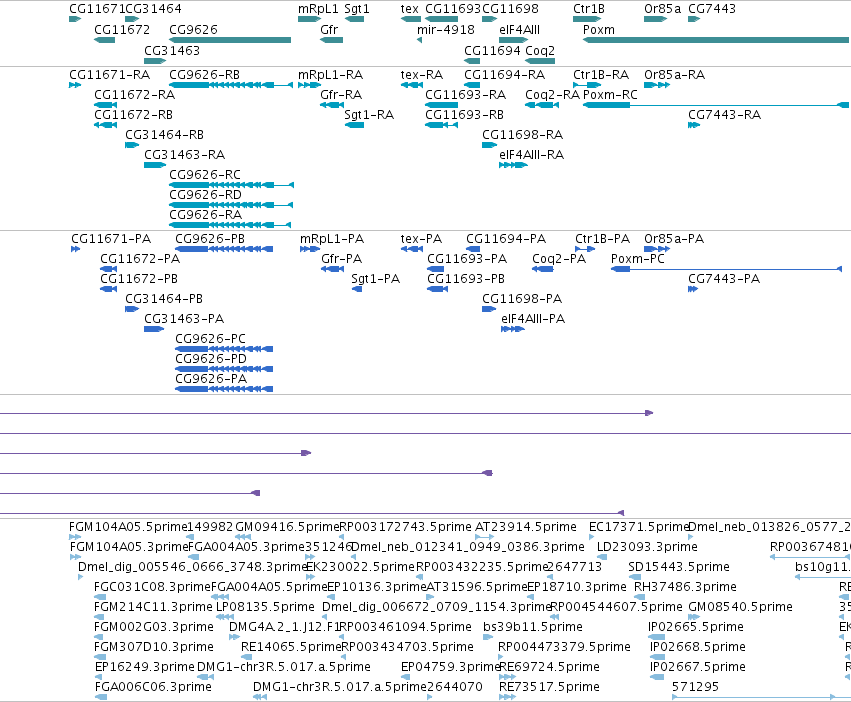
Task: Select the Coq2 gene label
Action: click(540, 50)
